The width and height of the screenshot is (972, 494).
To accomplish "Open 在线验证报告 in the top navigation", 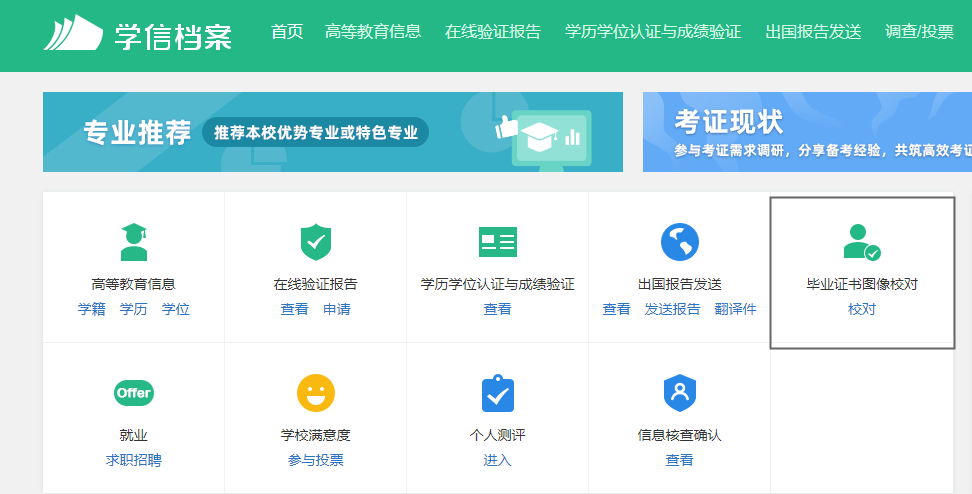I will click(x=492, y=32).
